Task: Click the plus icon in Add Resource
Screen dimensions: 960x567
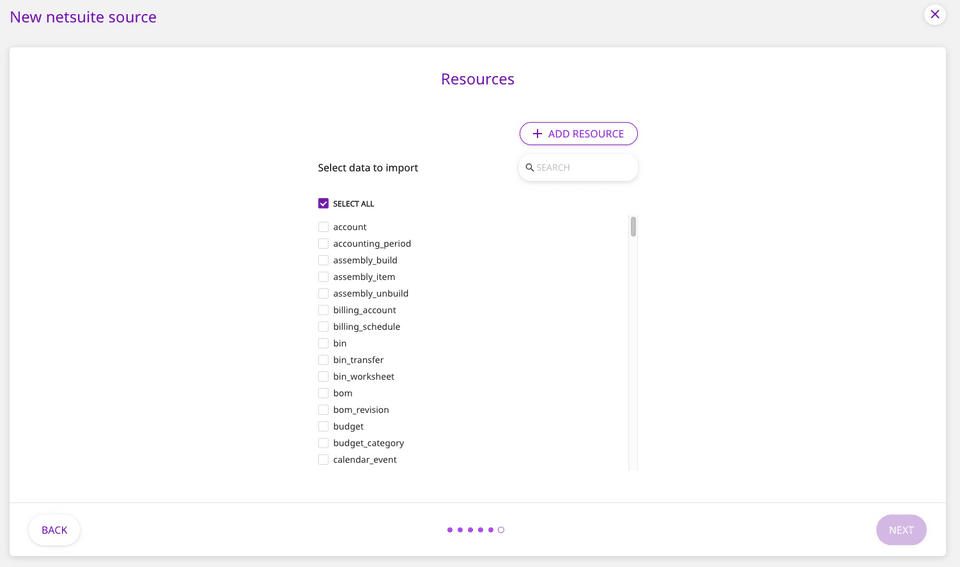Action: click(x=537, y=133)
